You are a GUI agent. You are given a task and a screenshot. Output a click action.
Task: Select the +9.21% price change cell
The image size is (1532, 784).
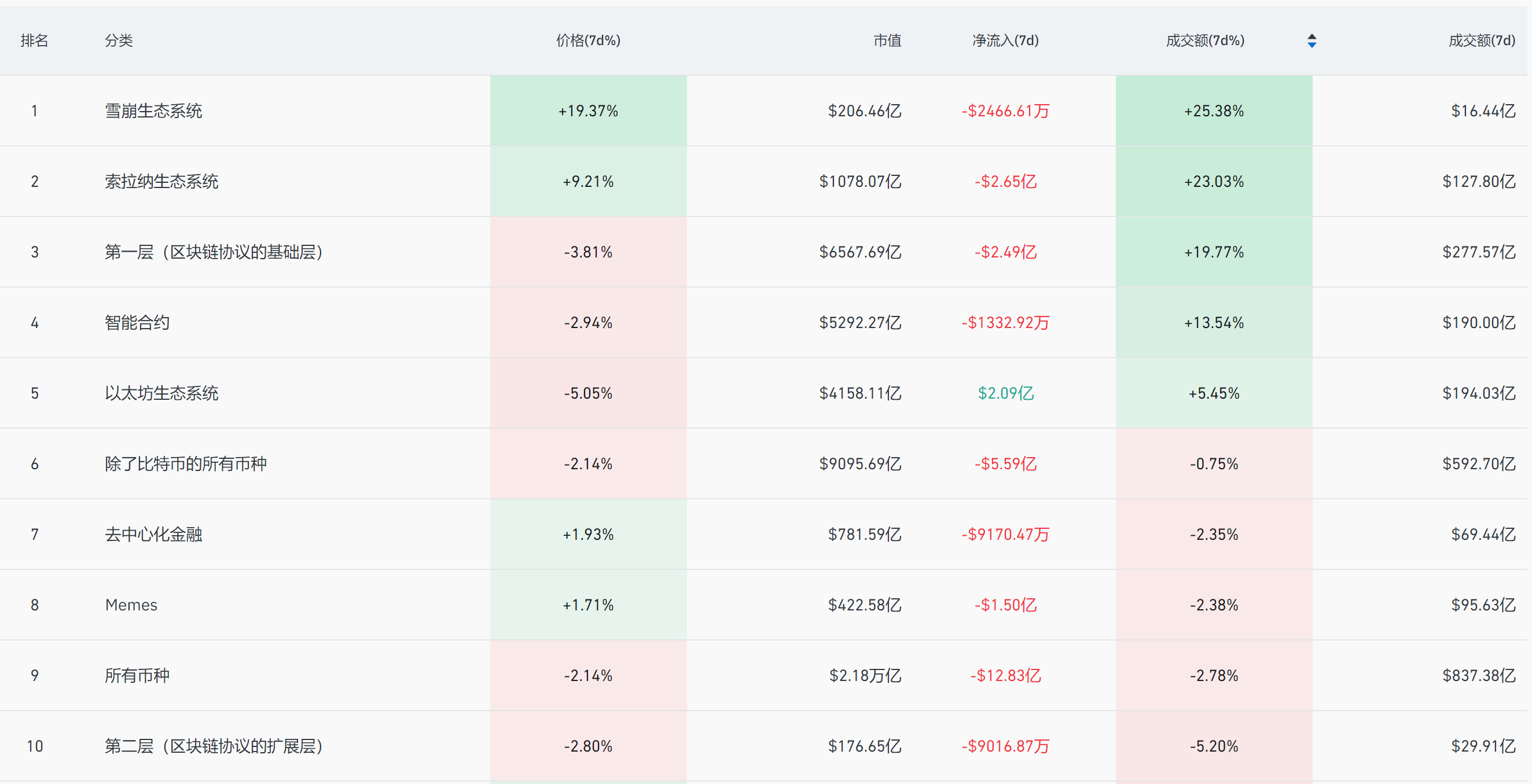click(588, 181)
